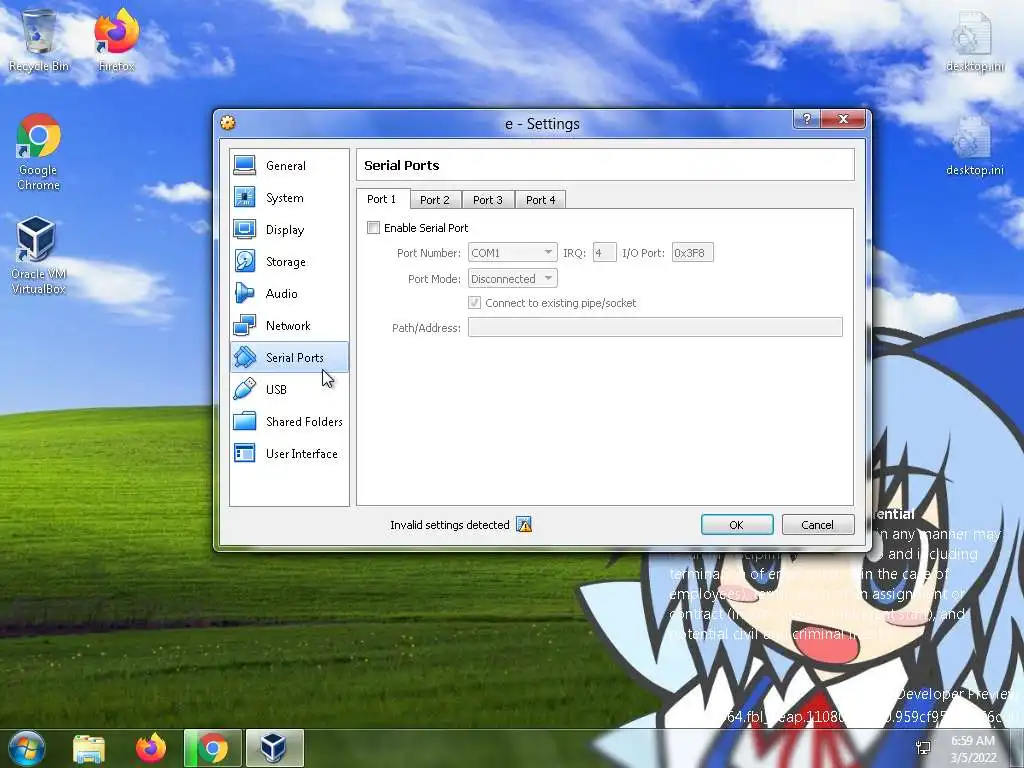Click the Path/Address input field
Image resolution: width=1024 pixels, height=768 pixels.
point(655,327)
